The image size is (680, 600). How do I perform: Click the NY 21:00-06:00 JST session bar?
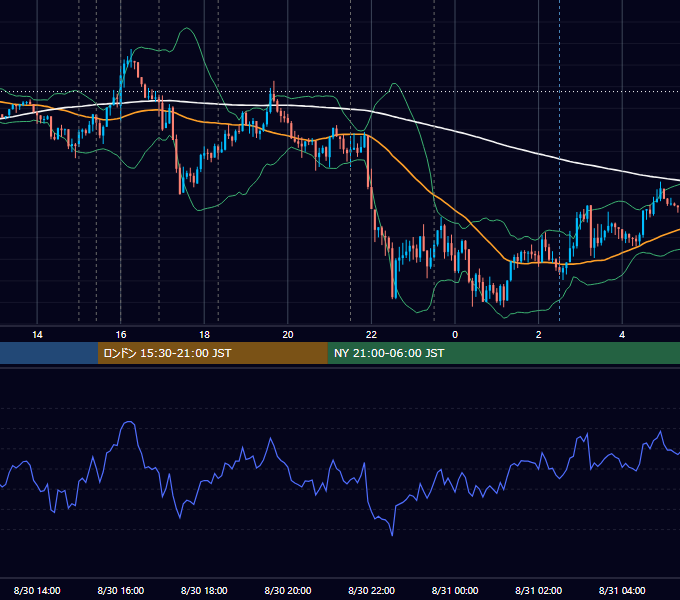pos(503,353)
